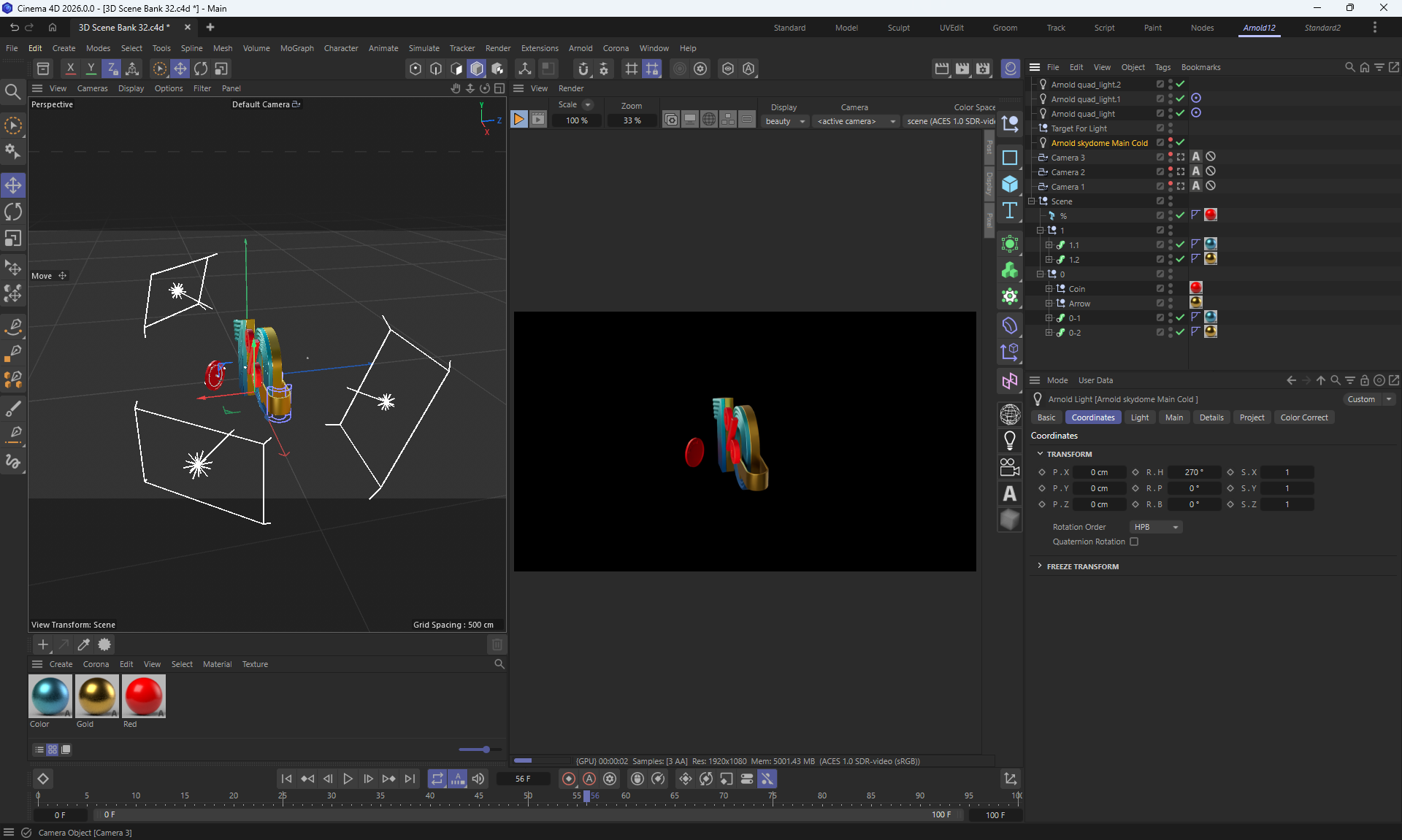The width and height of the screenshot is (1402, 840).
Task: Click the record active objects keyframe button
Action: pos(568,779)
